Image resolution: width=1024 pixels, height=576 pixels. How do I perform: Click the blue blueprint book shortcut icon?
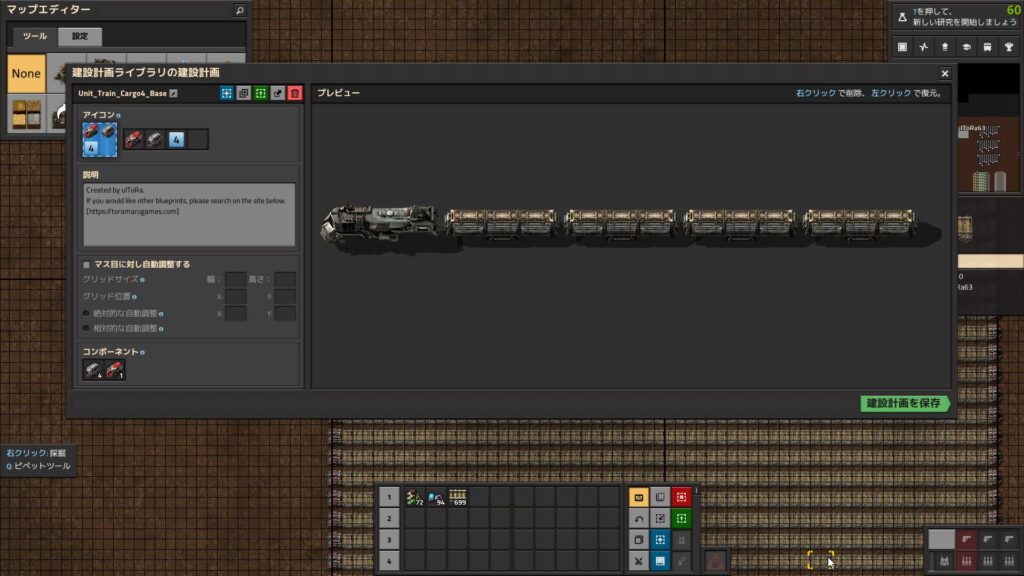click(x=660, y=561)
